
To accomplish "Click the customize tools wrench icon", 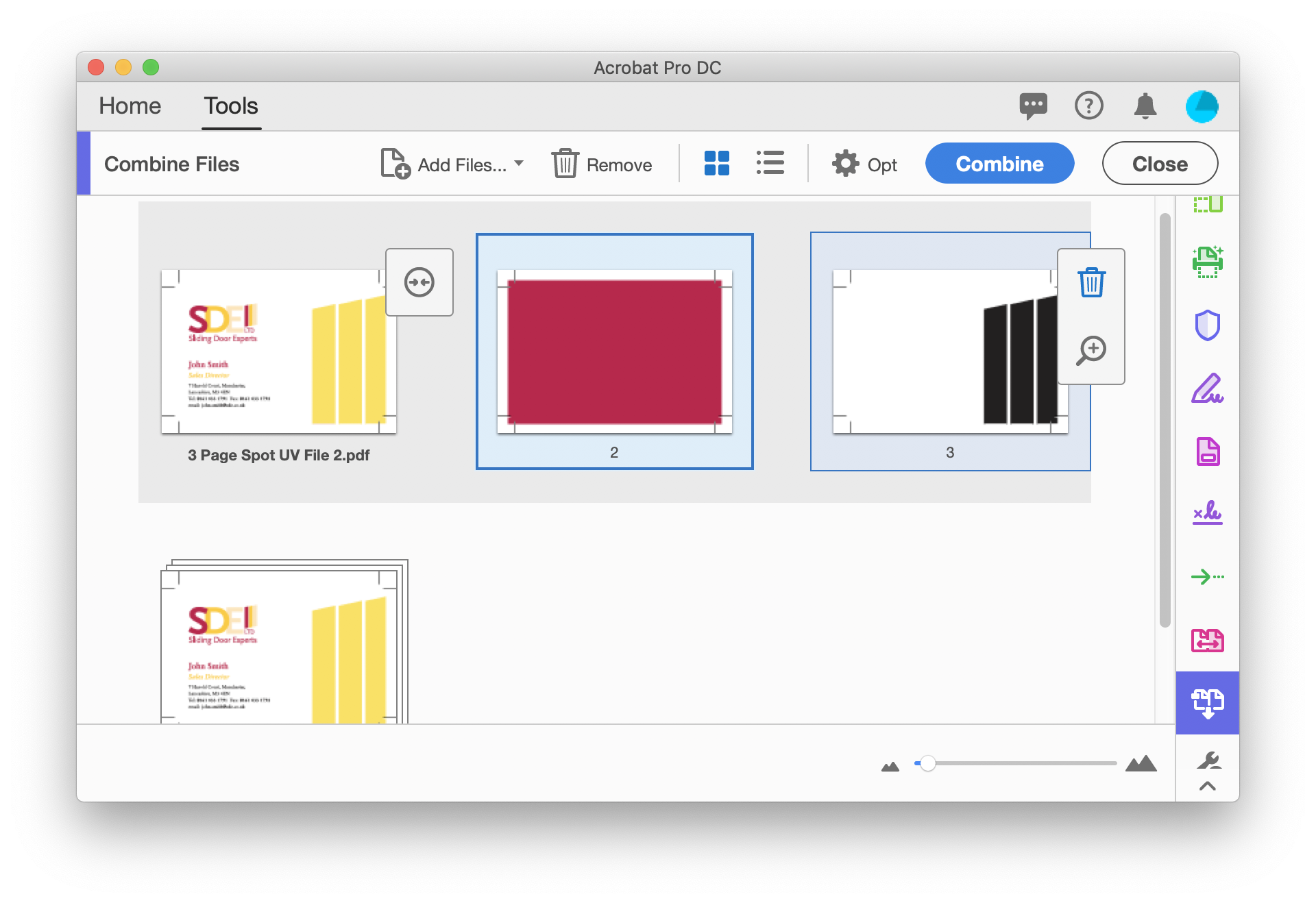I will [x=1208, y=760].
